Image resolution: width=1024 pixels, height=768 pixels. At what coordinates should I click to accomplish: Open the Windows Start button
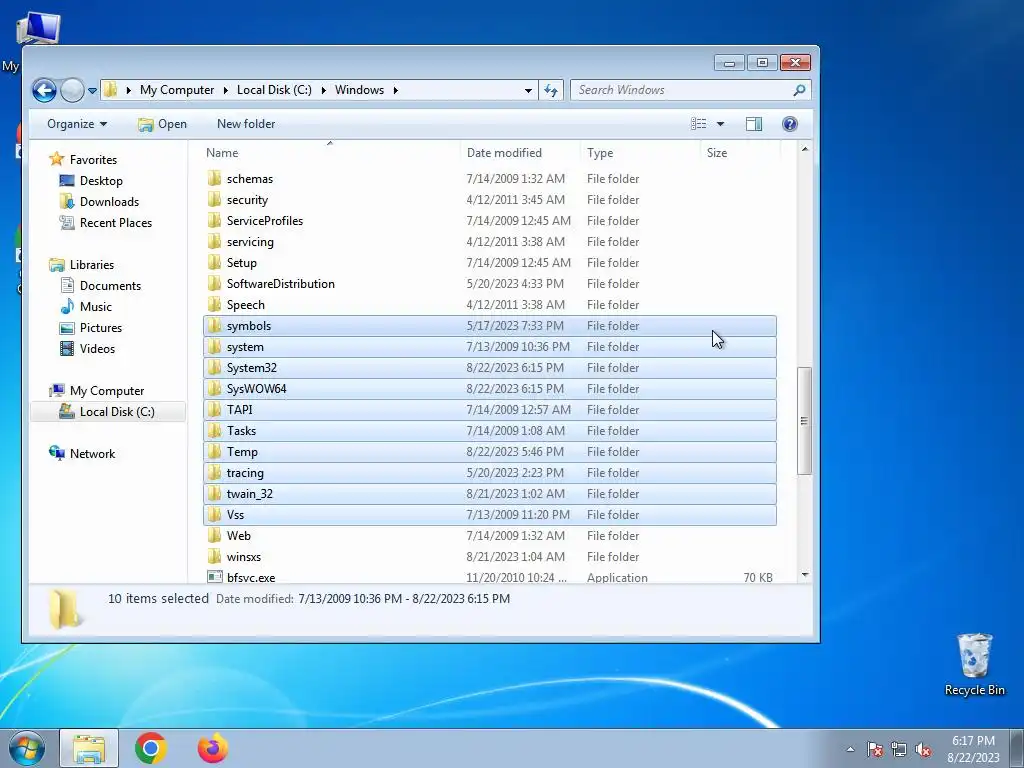[27, 748]
